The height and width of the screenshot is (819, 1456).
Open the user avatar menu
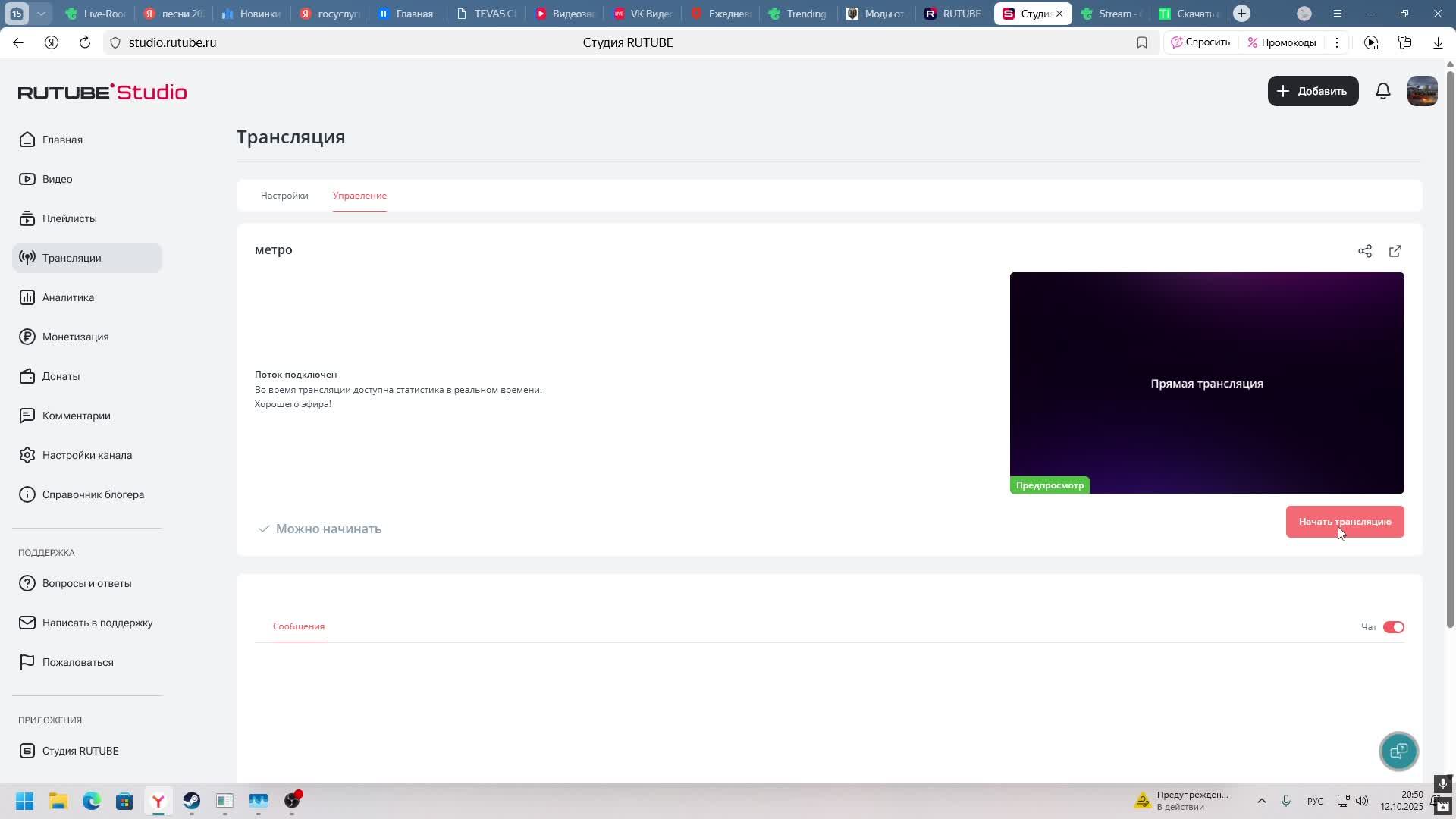pyautogui.click(x=1422, y=91)
